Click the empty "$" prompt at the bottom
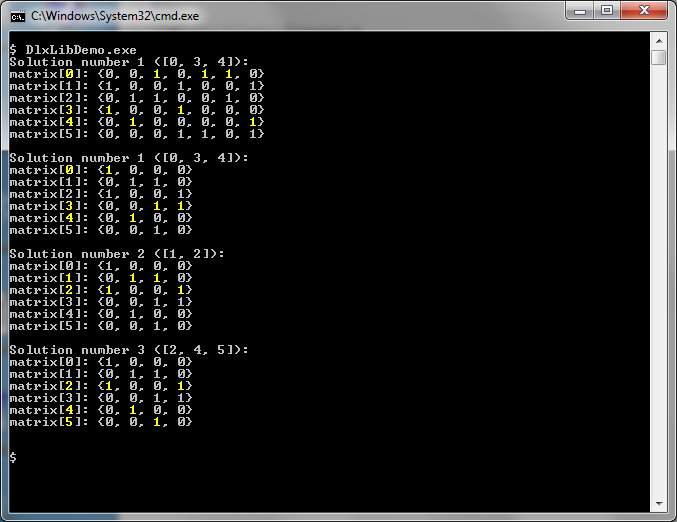677x522 pixels. (x=13, y=457)
